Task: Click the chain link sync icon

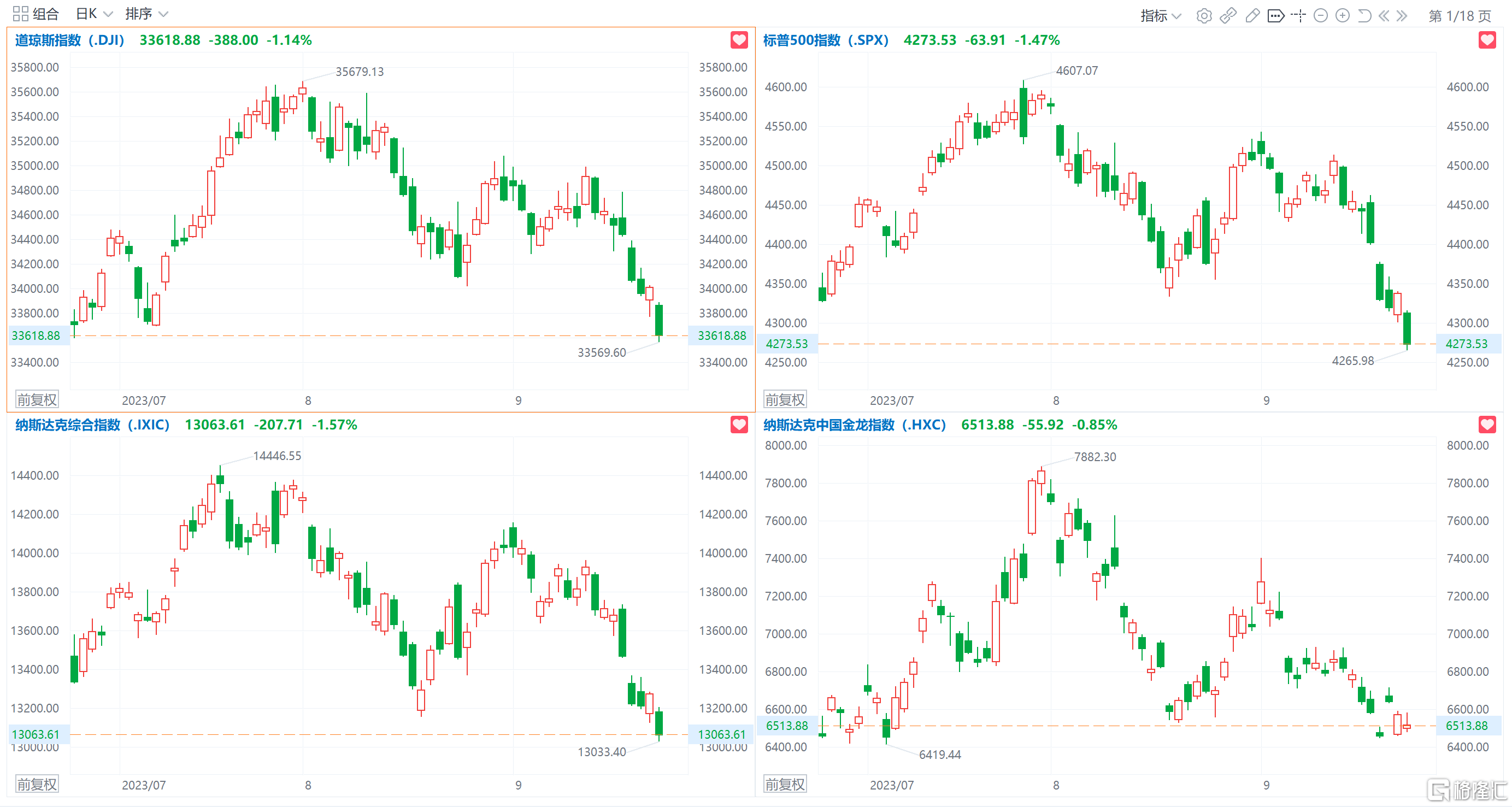Action: click(1228, 16)
